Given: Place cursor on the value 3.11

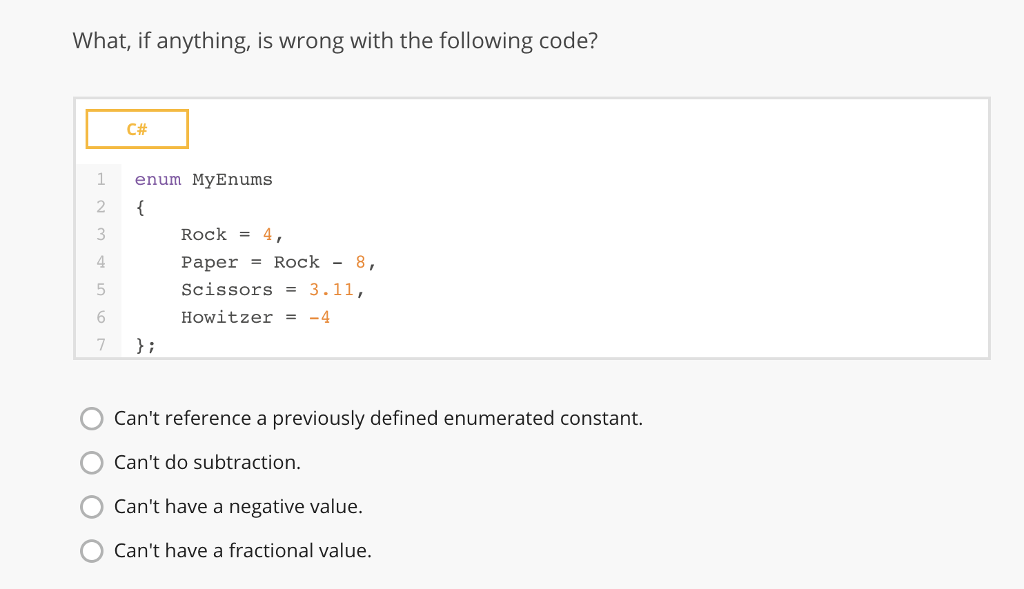Looking at the screenshot, I should [x=332, y=290].
